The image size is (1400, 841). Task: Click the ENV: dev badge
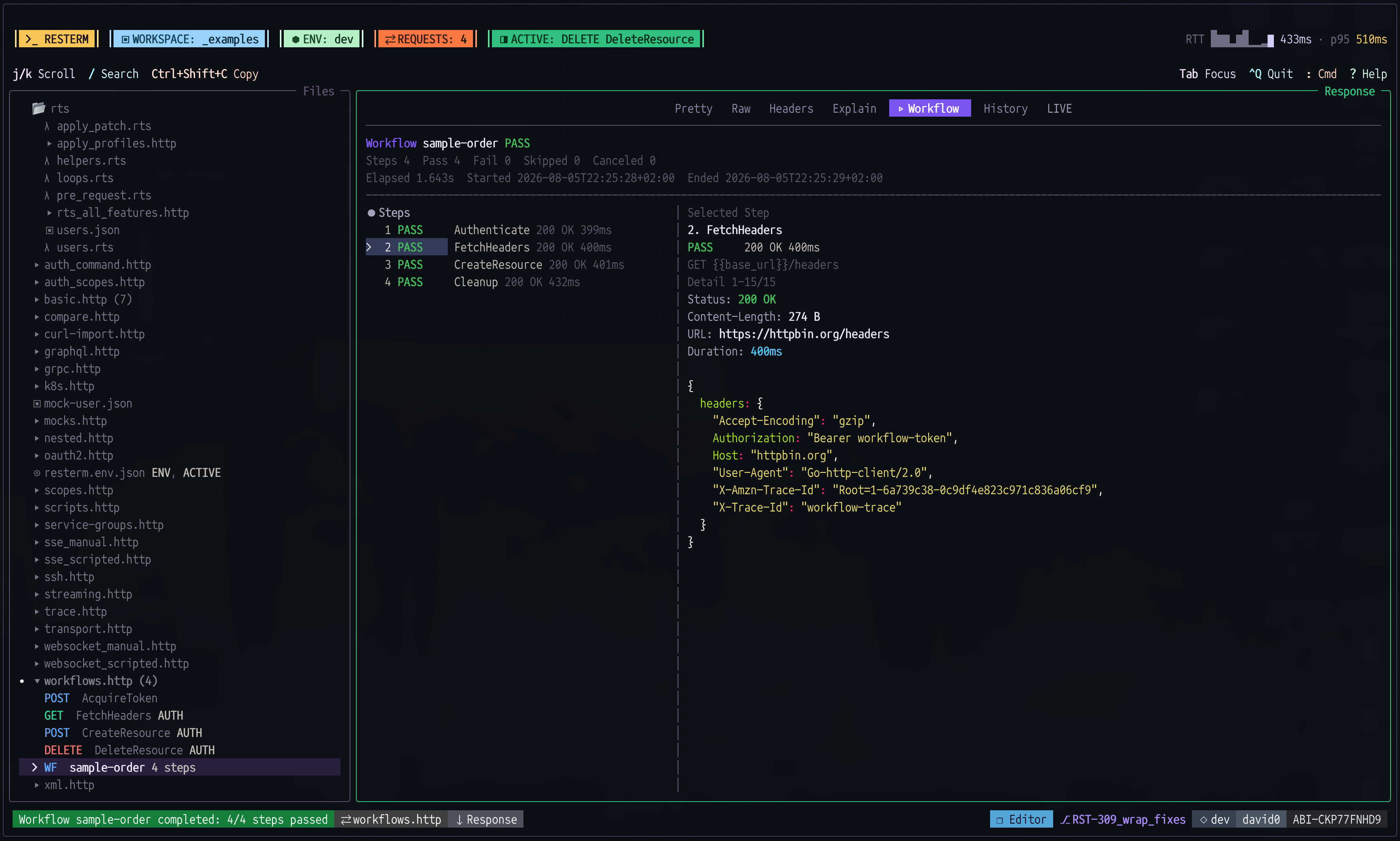tap(322, 39)
